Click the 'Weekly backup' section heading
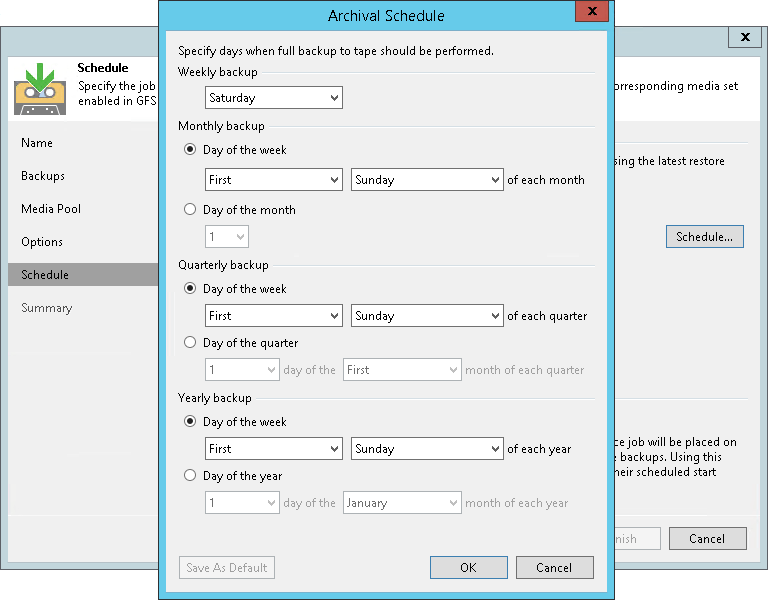The image size is (768, 600). click(217, 72)
